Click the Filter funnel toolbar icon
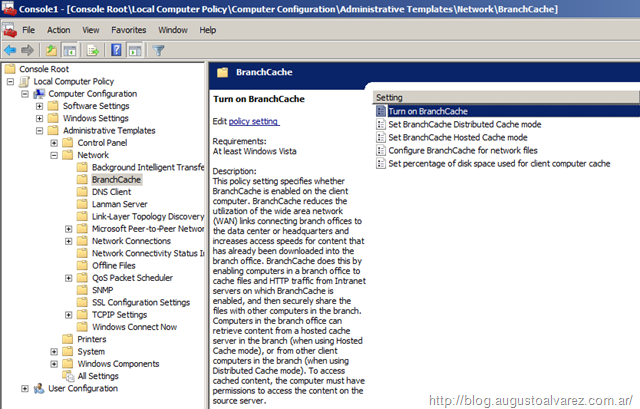Viewport: 640px width, 409px height. tap(159, 48)
